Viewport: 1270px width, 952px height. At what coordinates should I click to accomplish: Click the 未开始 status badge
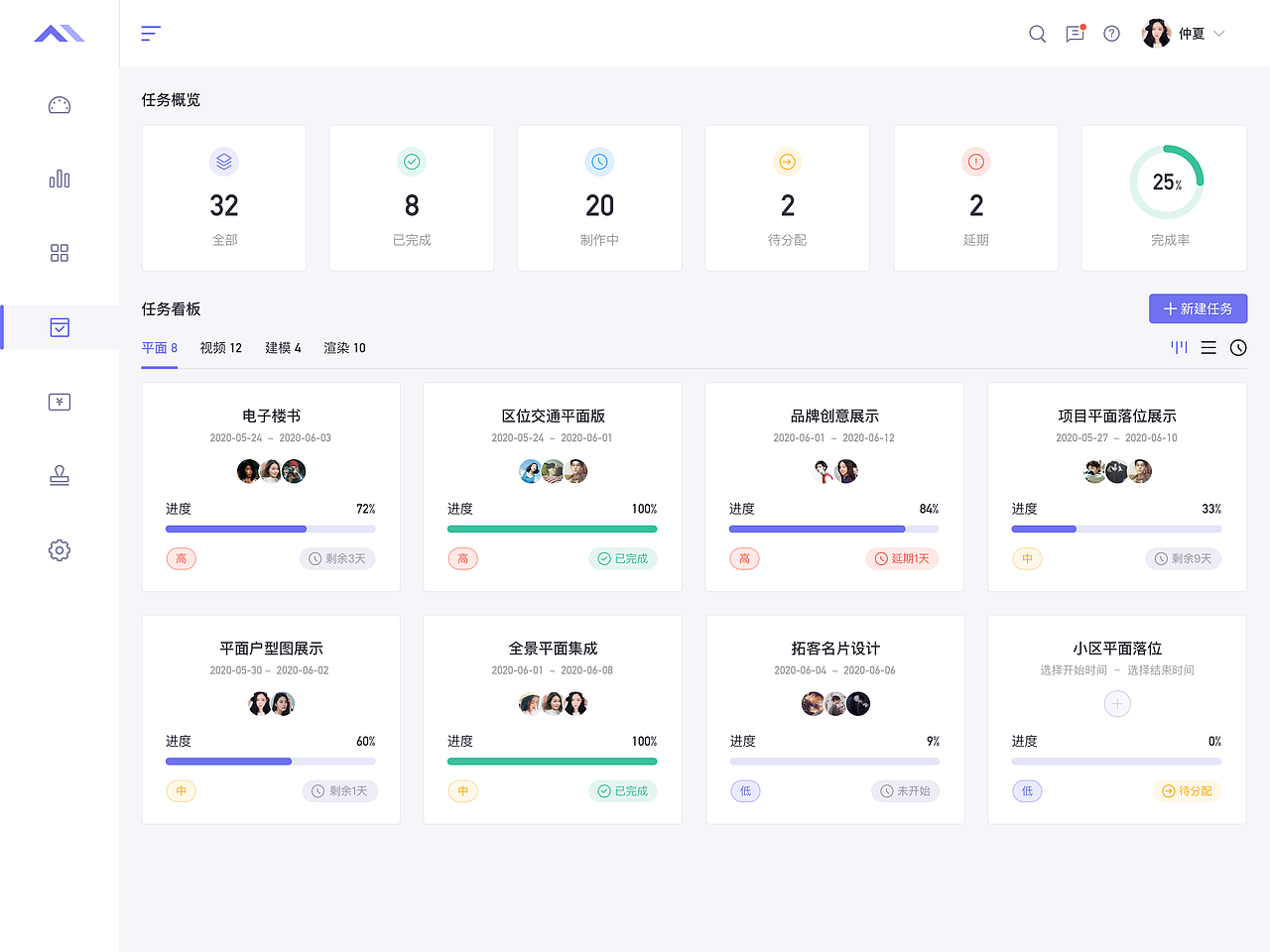tap(905, 791)
